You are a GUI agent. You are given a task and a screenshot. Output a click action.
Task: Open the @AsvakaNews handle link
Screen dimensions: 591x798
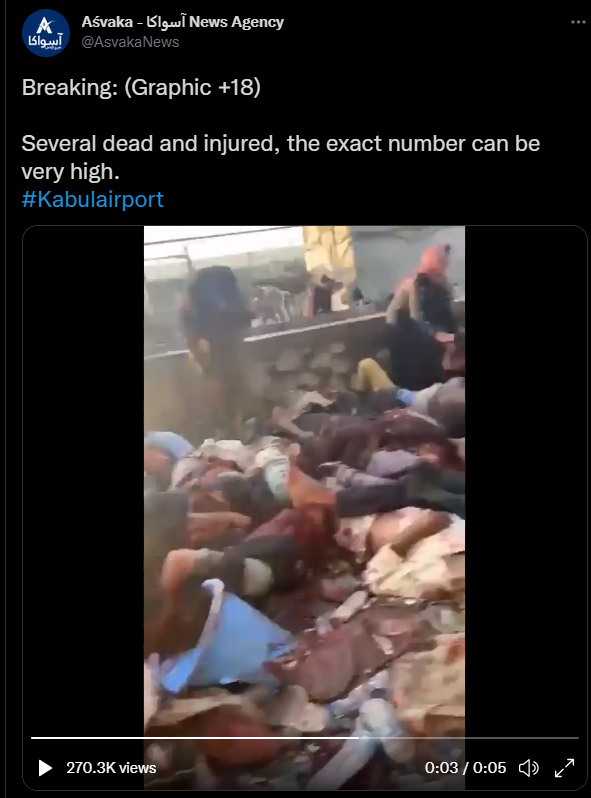coord(130,42)
